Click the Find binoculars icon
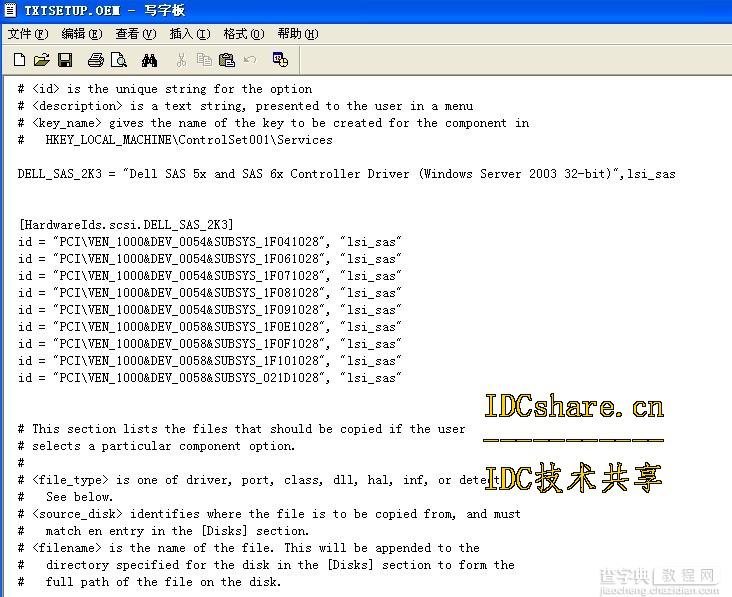Image resolution: width=732 pixels, height=597 pixels. point(149,60)
